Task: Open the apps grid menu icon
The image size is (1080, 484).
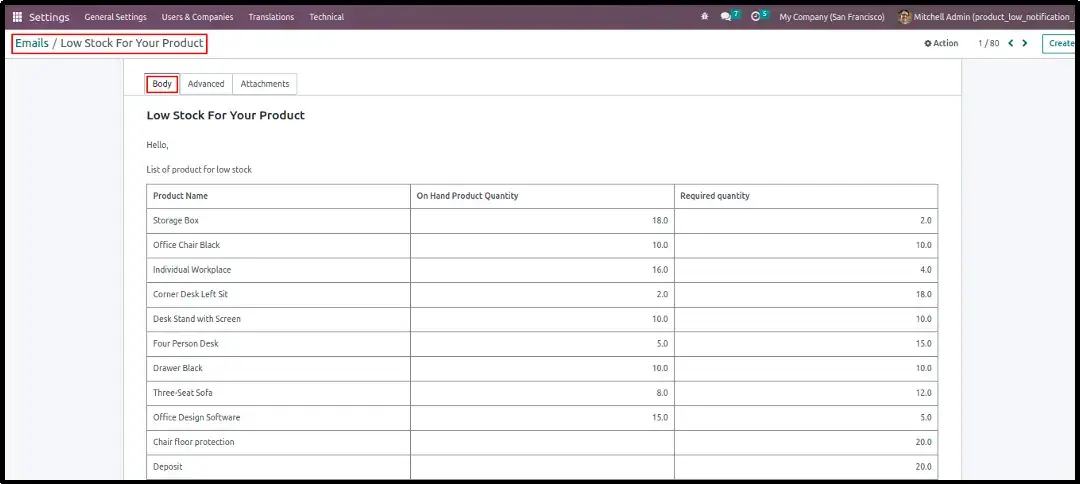Action: point(17,17)
